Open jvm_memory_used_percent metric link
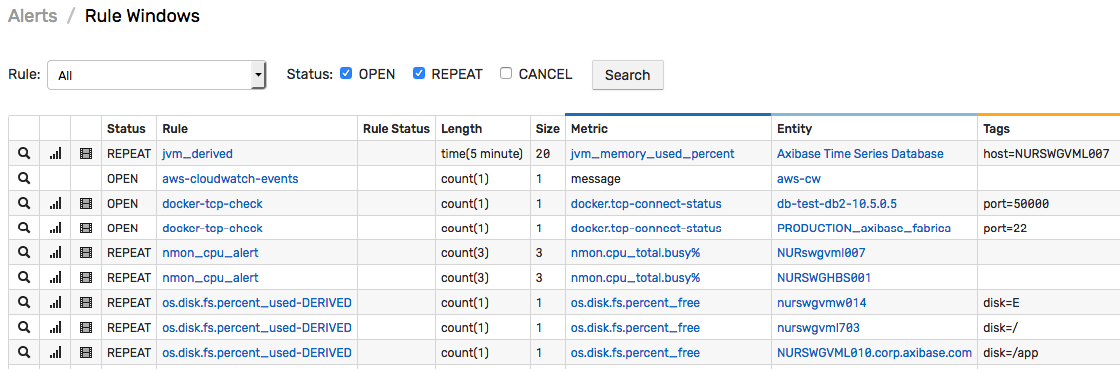The height and width of the screenshot is (369, 1120). [x=652, y=153]
